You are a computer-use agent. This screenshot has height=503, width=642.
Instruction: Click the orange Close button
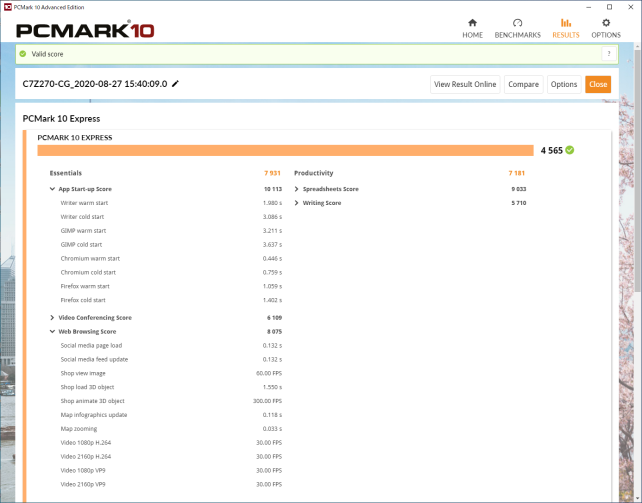click(598, 84)
